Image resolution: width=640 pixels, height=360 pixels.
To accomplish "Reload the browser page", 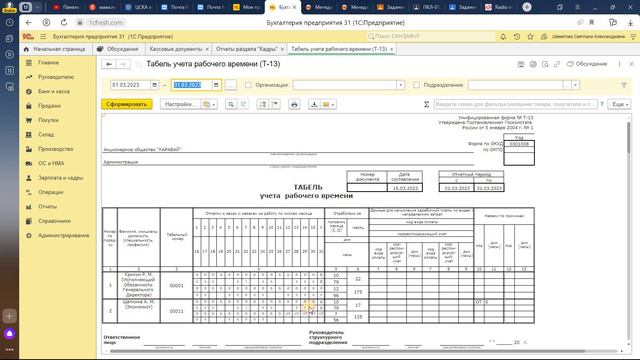I will pyautogui.click(x=64, y=22).
